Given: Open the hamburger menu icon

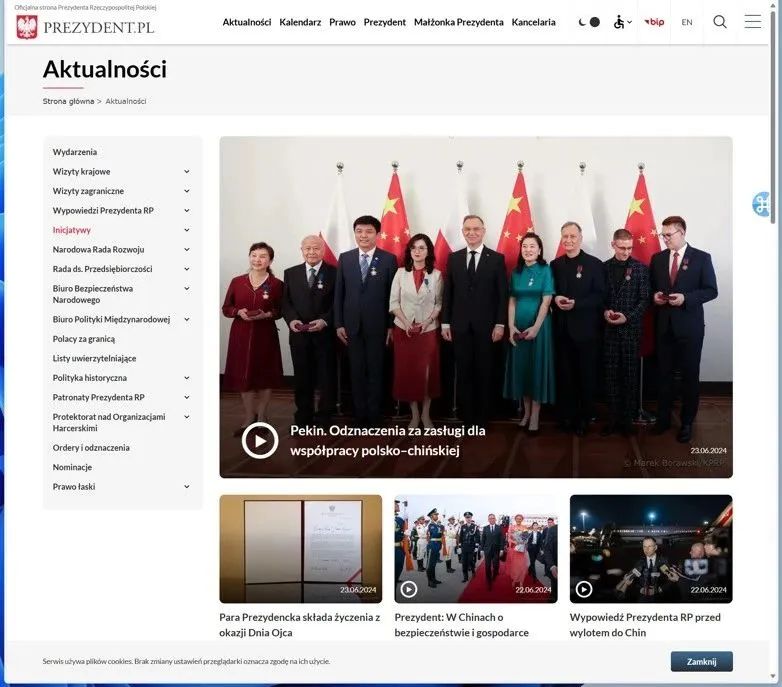Looking at the screenshot, I should click(753, 21).
